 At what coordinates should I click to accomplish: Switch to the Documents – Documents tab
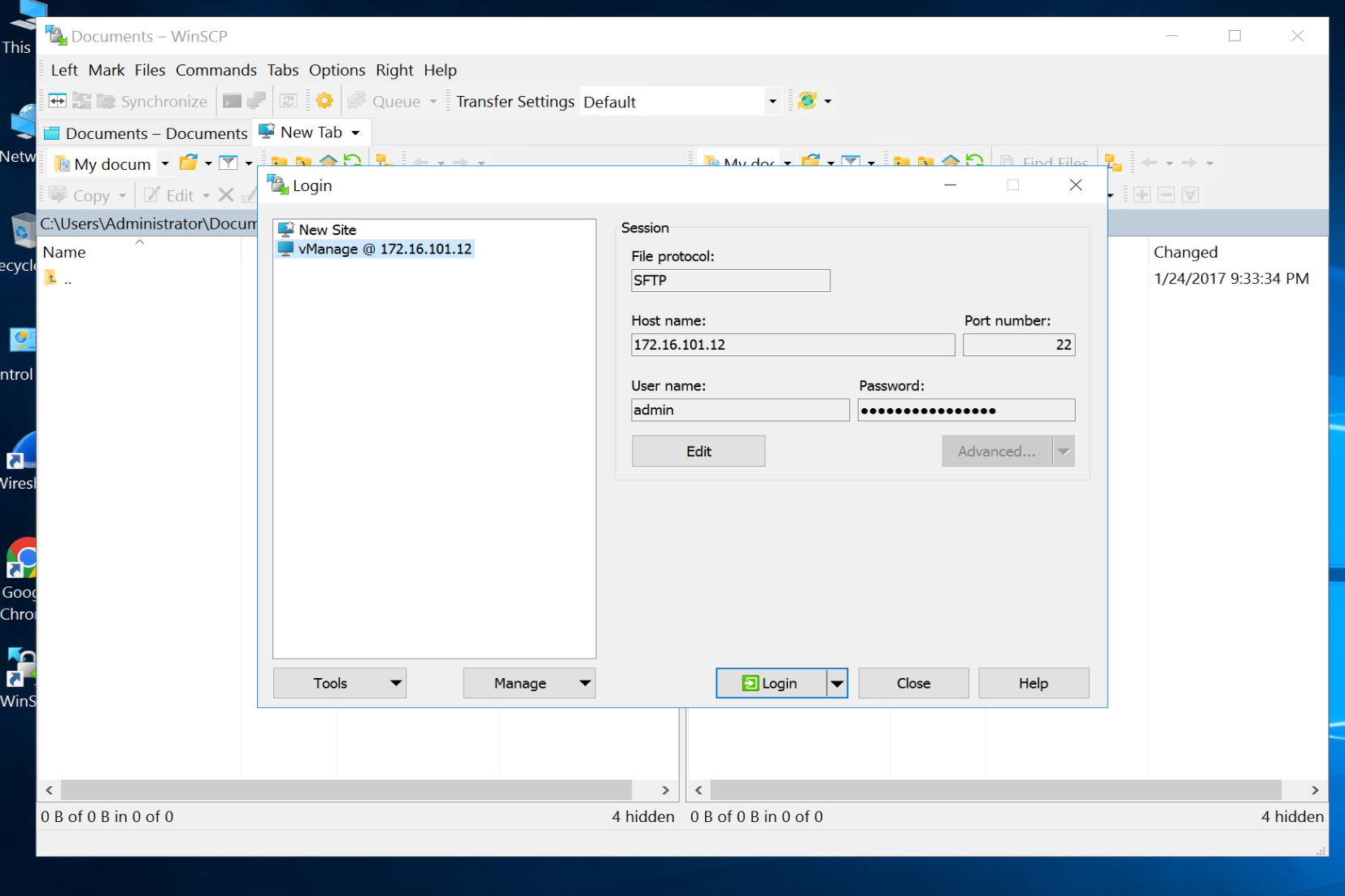146,133
